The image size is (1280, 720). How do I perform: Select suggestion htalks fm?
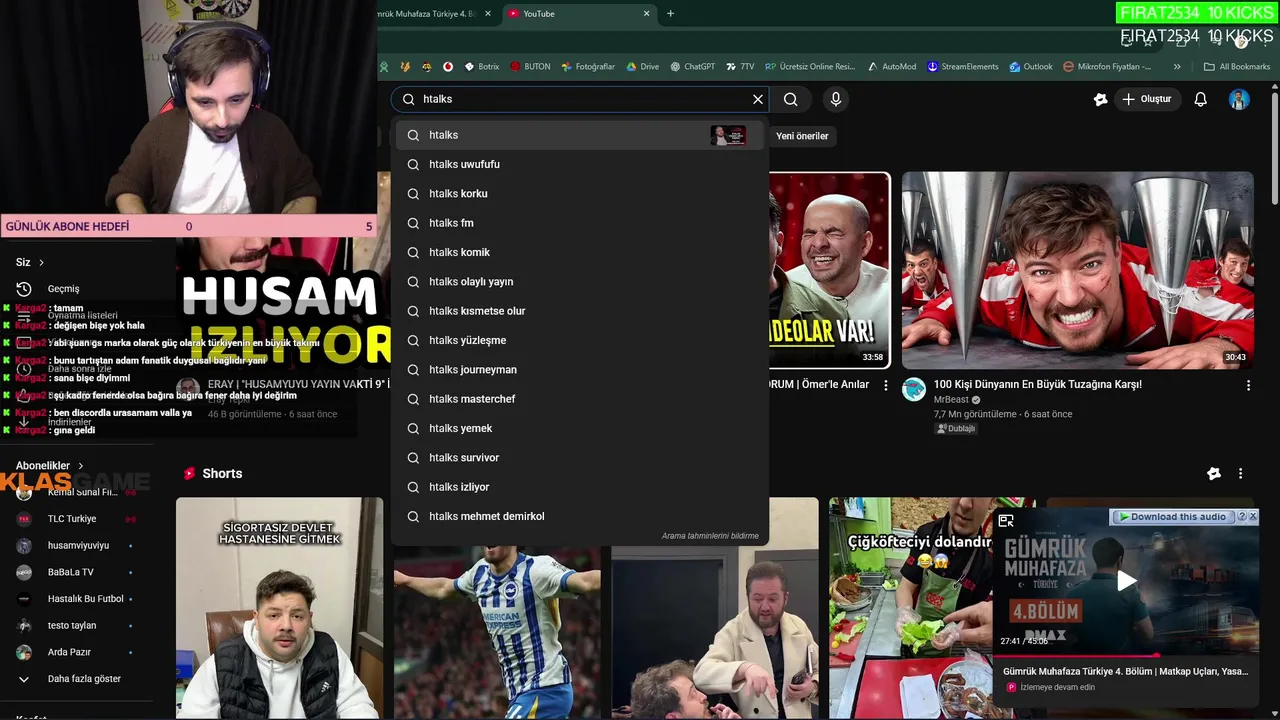coord(579,223)
